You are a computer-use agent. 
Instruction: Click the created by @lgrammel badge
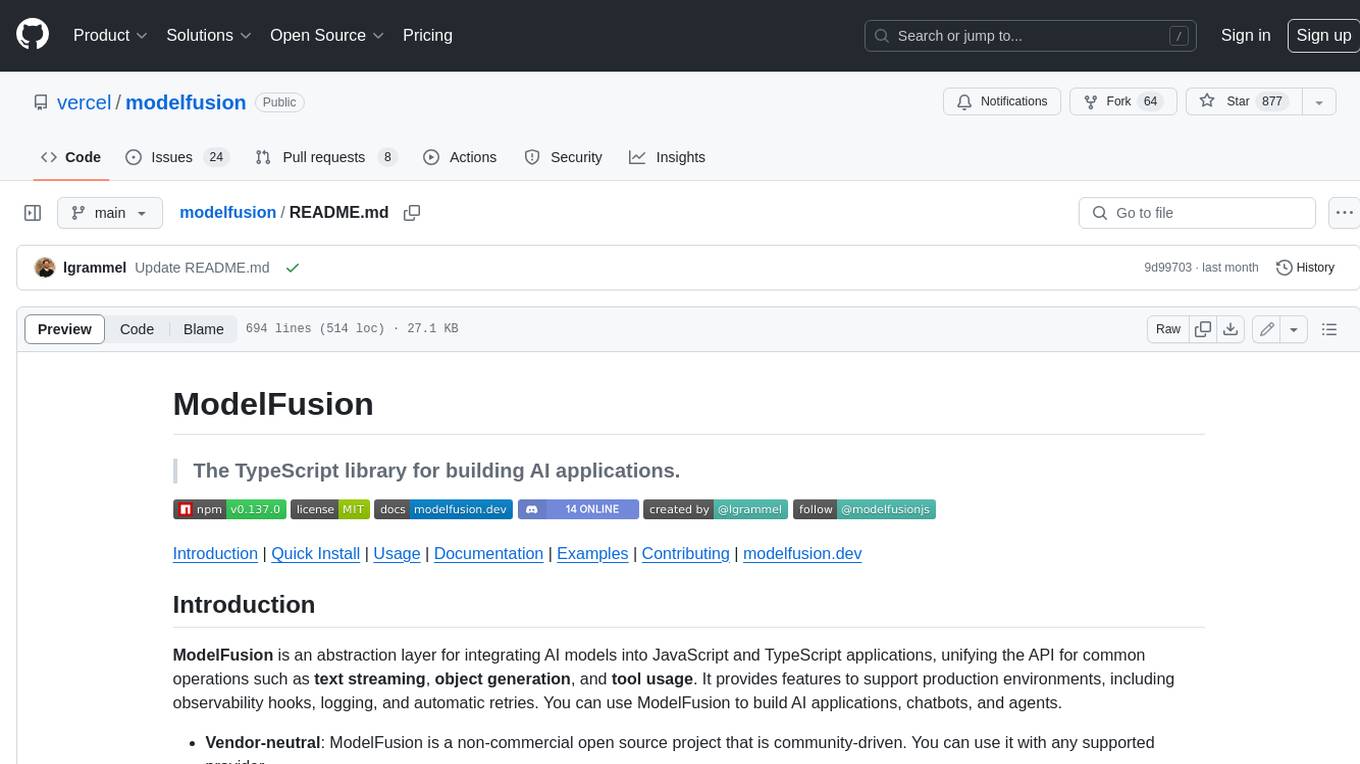tap(716, 509)
